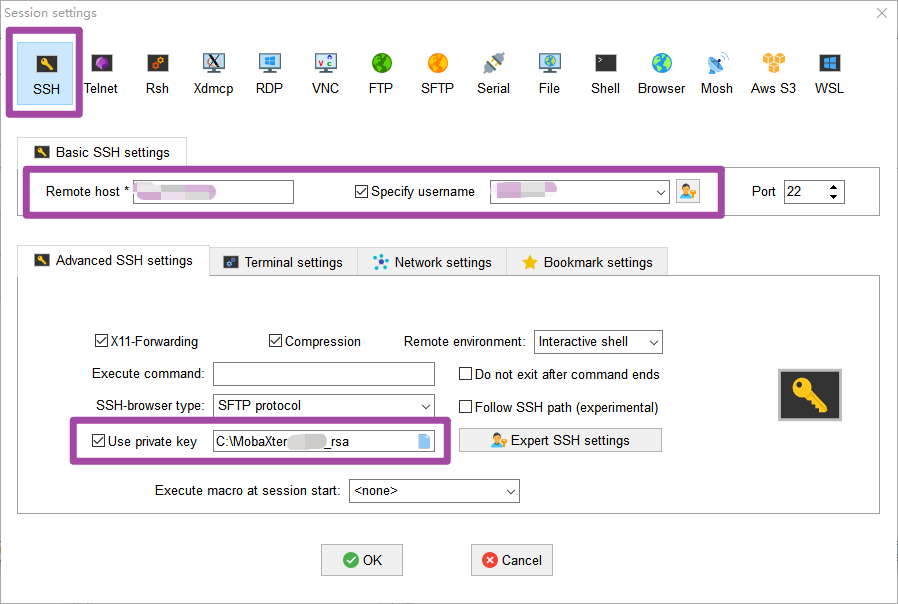Viewport: 898px width, 604px height.
Task: Click the Expert SSH settings button
Action: (560, 440)
